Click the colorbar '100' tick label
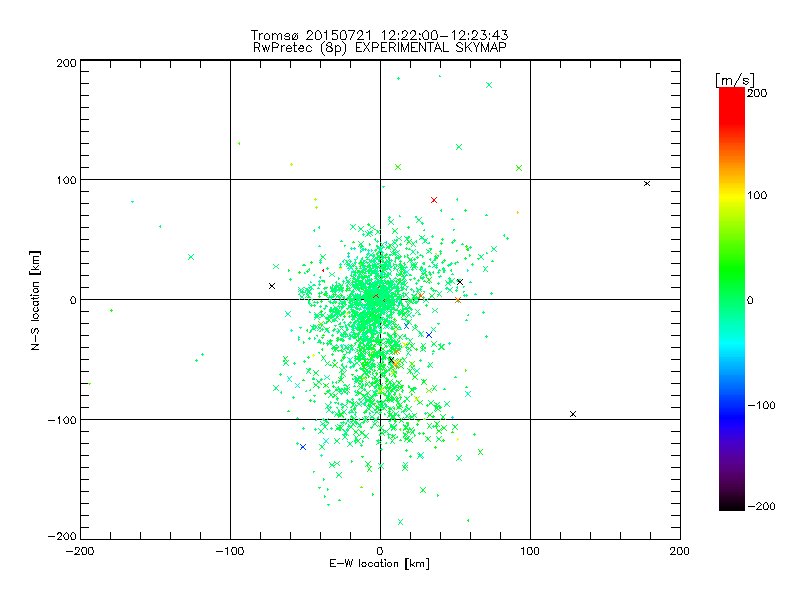 tap(757, 195)
